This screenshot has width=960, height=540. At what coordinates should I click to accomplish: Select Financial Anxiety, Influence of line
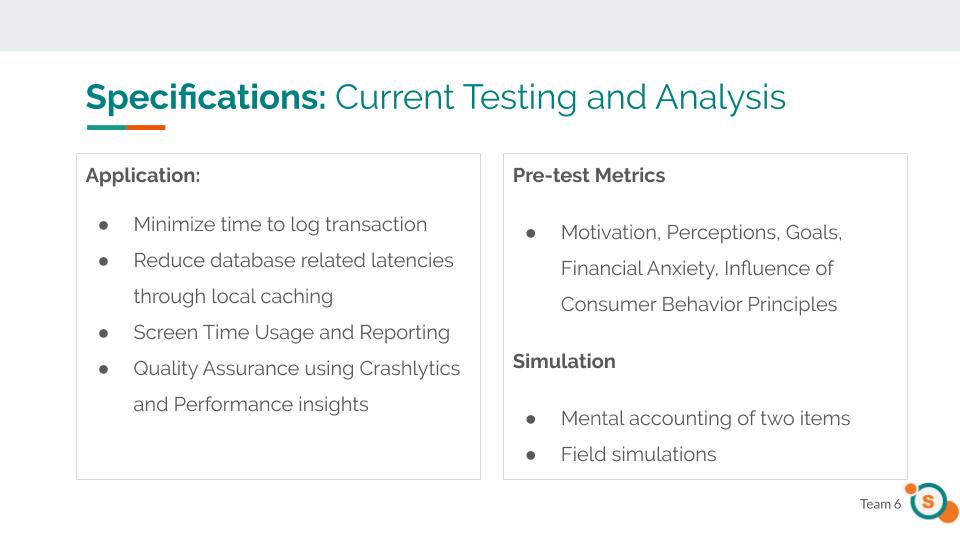click(697, 269)
